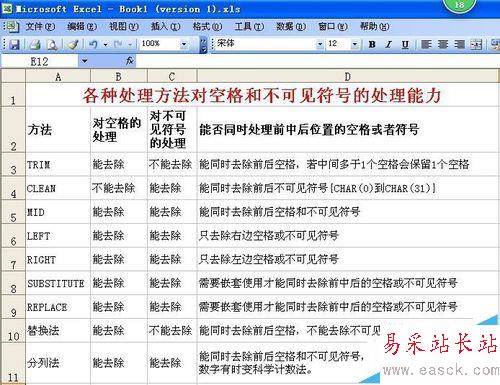Click cell containing SUBSTITUTE
500x385 pixels.
point(58,283)
